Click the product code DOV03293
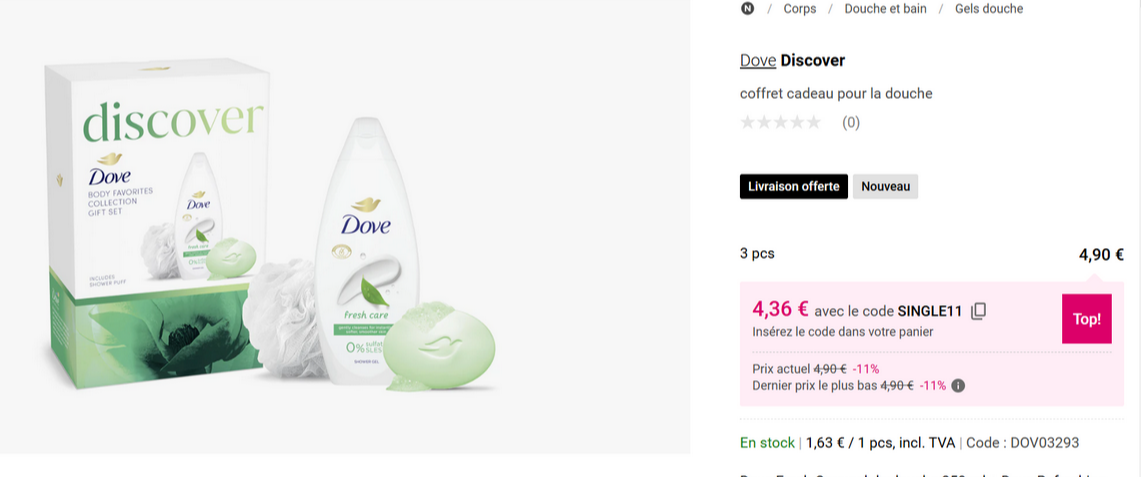 (1044, 443)
